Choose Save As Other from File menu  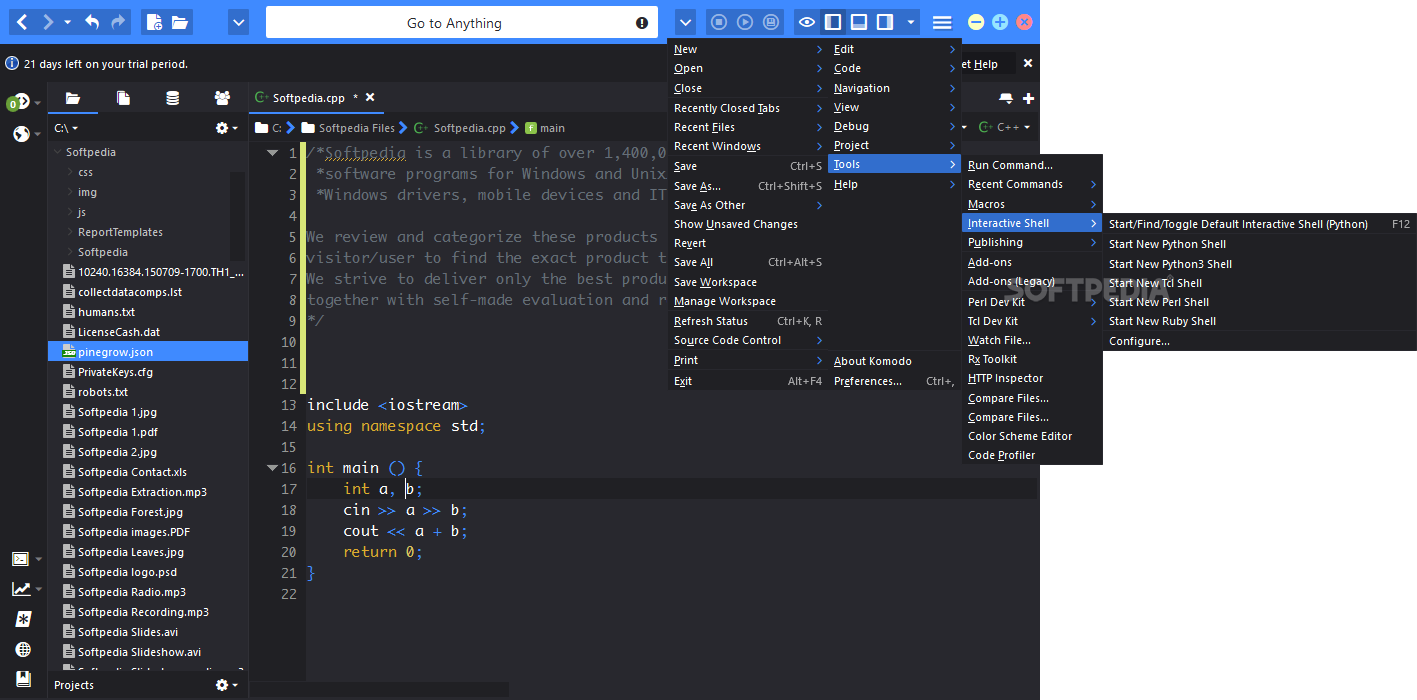747,205
